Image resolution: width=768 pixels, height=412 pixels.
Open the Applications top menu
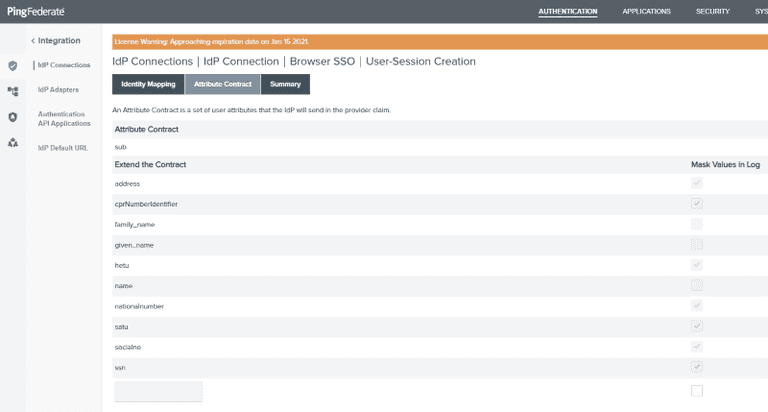click(646, 12)
